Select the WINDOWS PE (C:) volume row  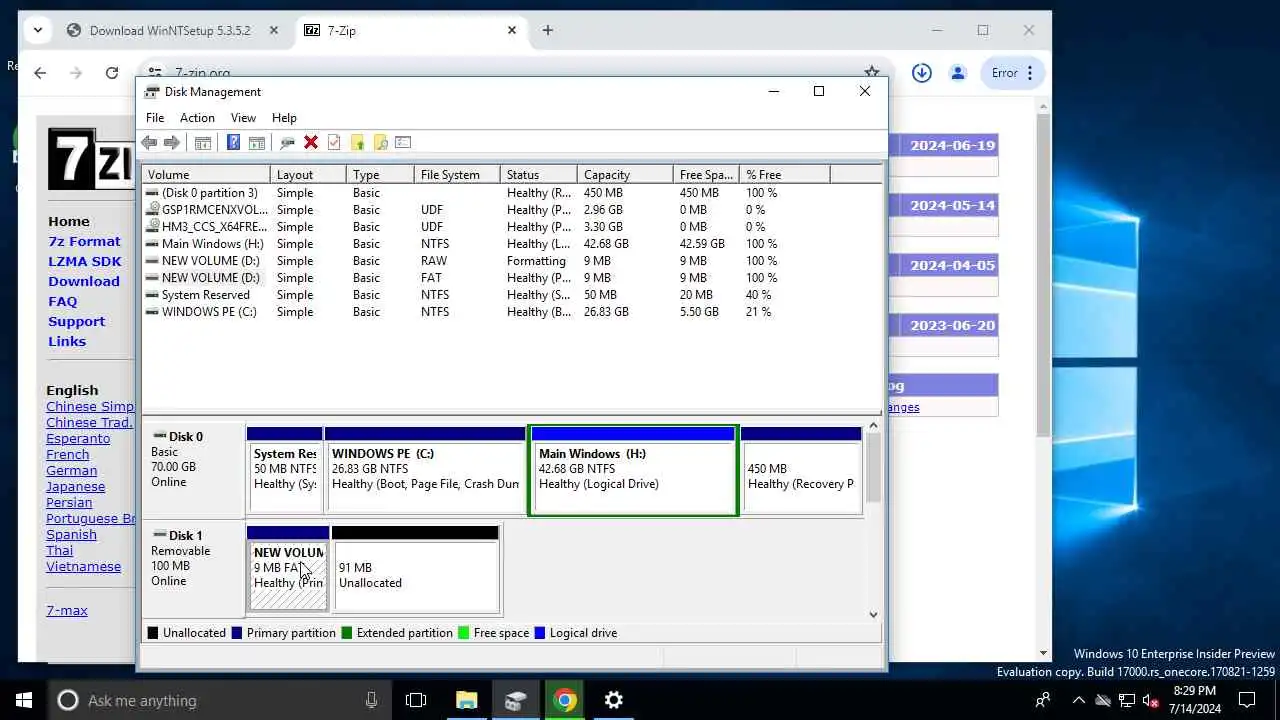click(511, 312)
